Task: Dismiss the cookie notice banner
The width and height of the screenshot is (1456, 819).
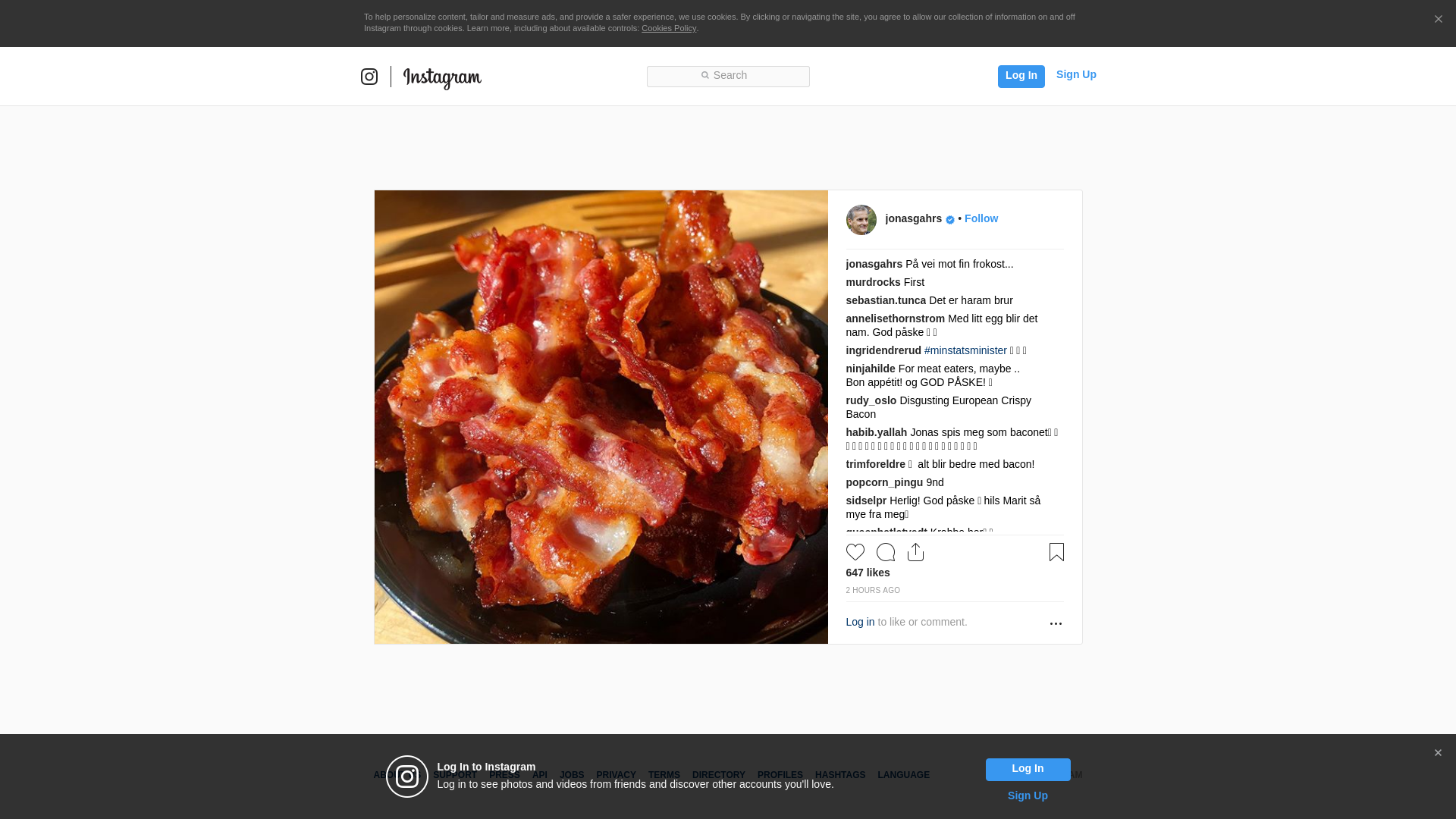Action: 1438,20
